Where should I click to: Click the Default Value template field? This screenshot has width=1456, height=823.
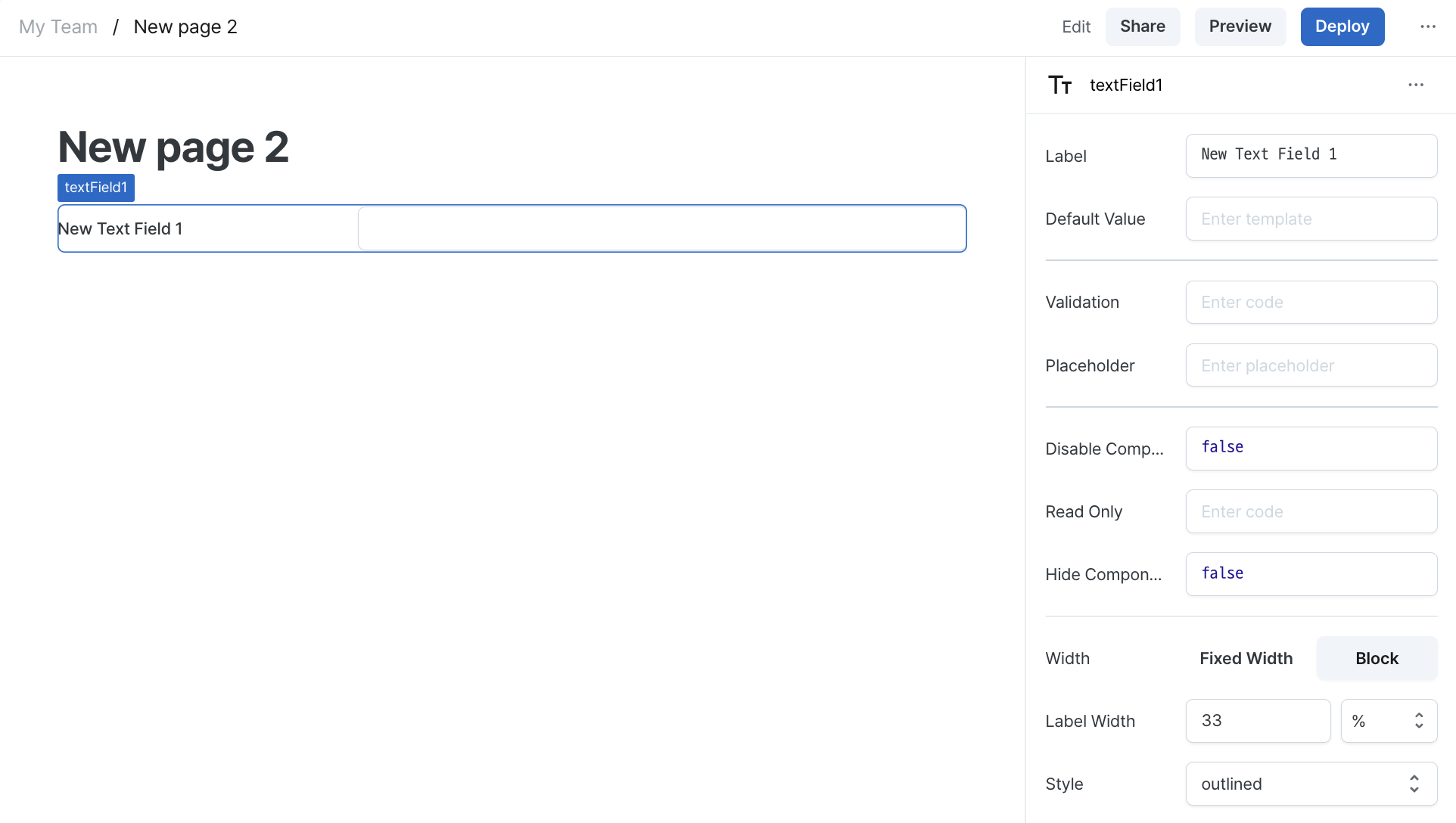point(1311,219)
